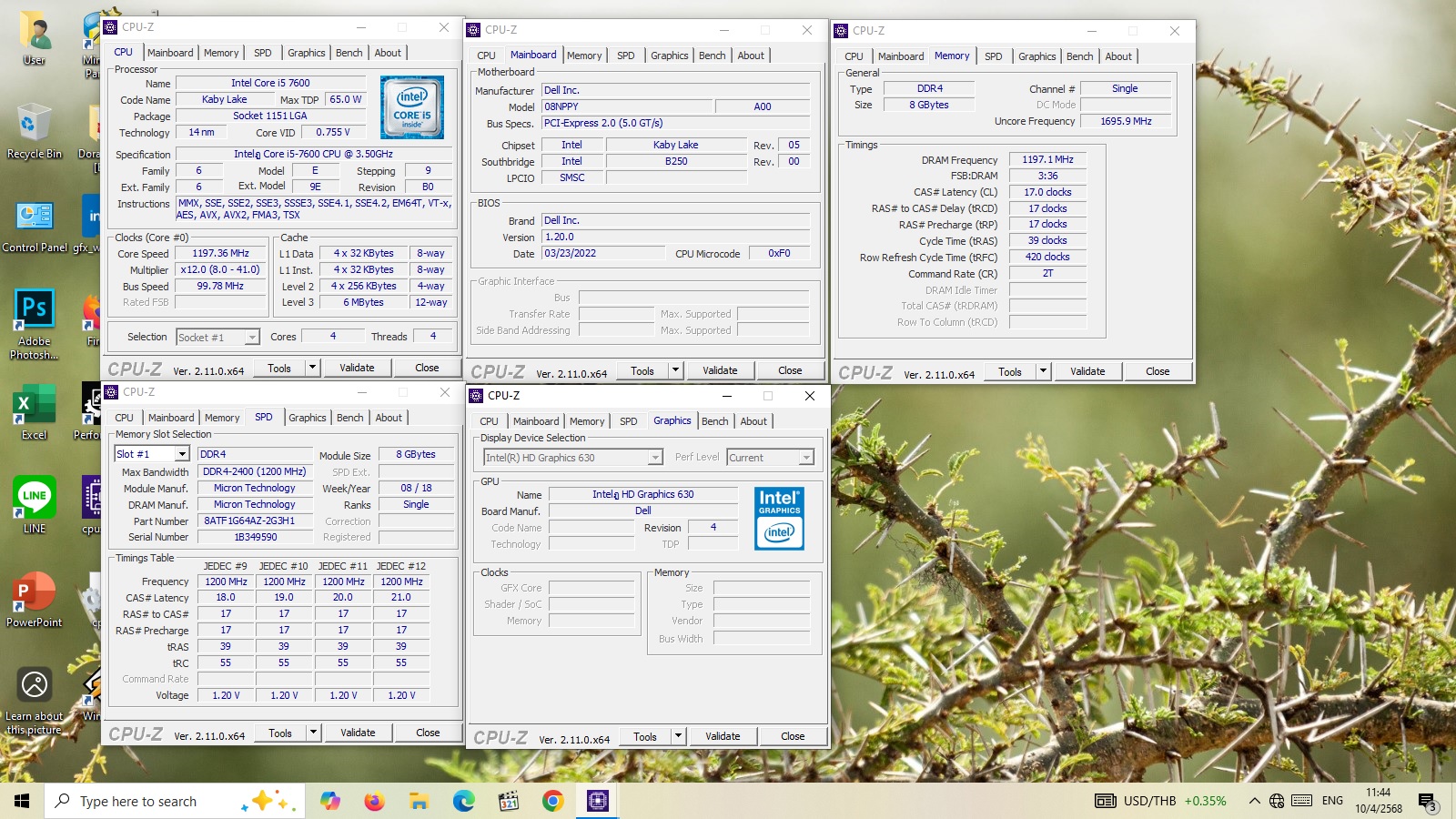
Task: Click the Intel Core i5 logo in the CPU window
Action: coord(412,107)
